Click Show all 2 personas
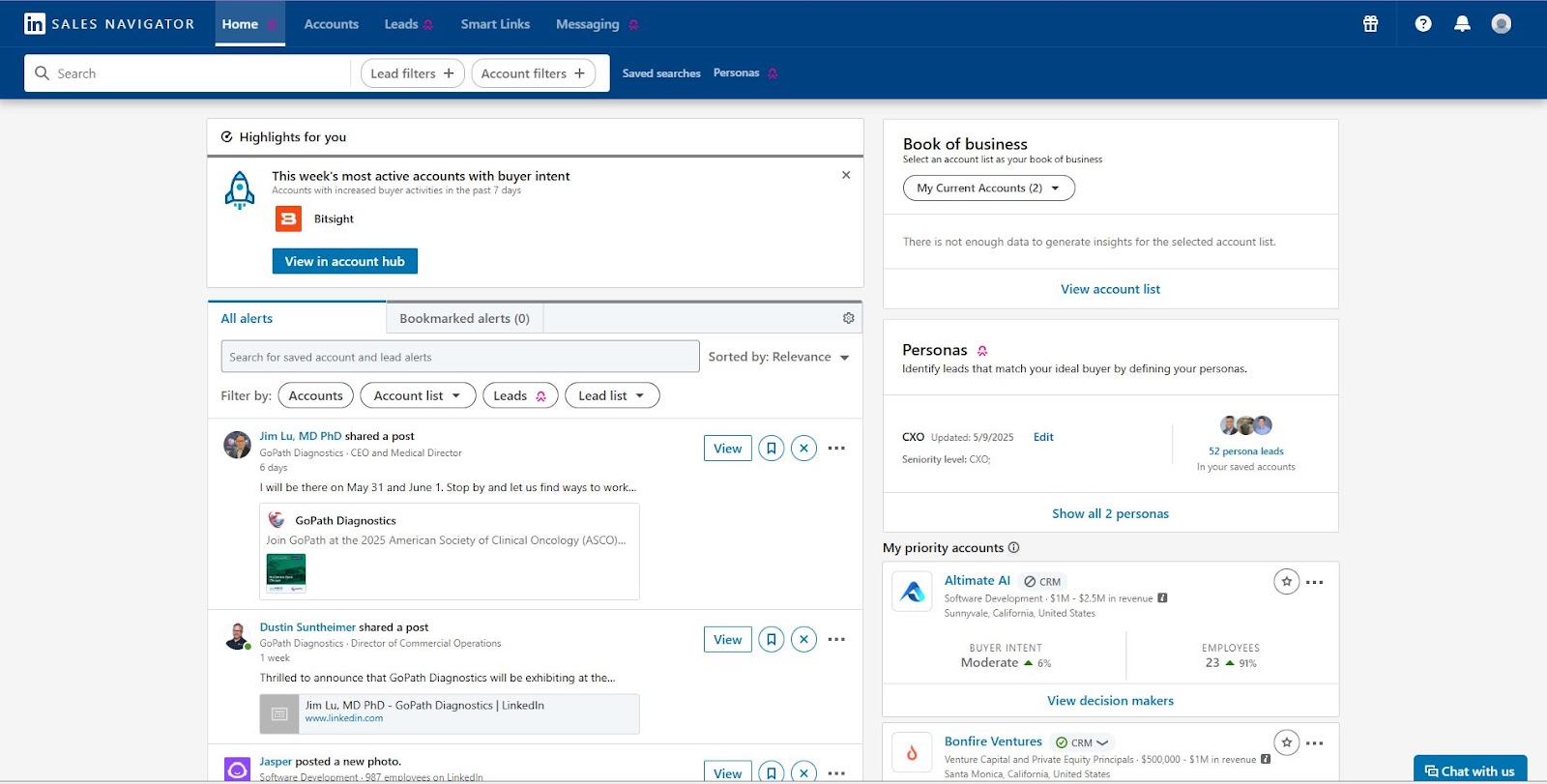Screen dimensions: 1547x784 click(x=1110, y=513)
